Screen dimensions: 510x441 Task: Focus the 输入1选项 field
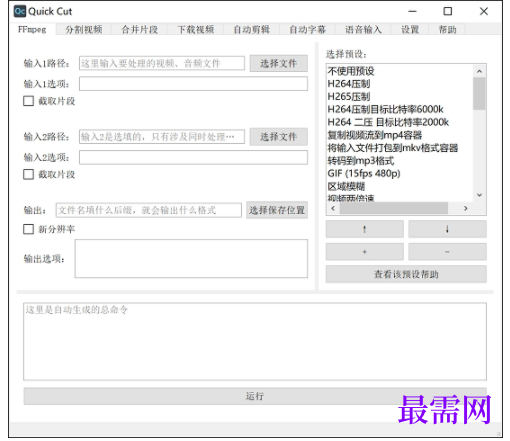(x=193, y=84)
